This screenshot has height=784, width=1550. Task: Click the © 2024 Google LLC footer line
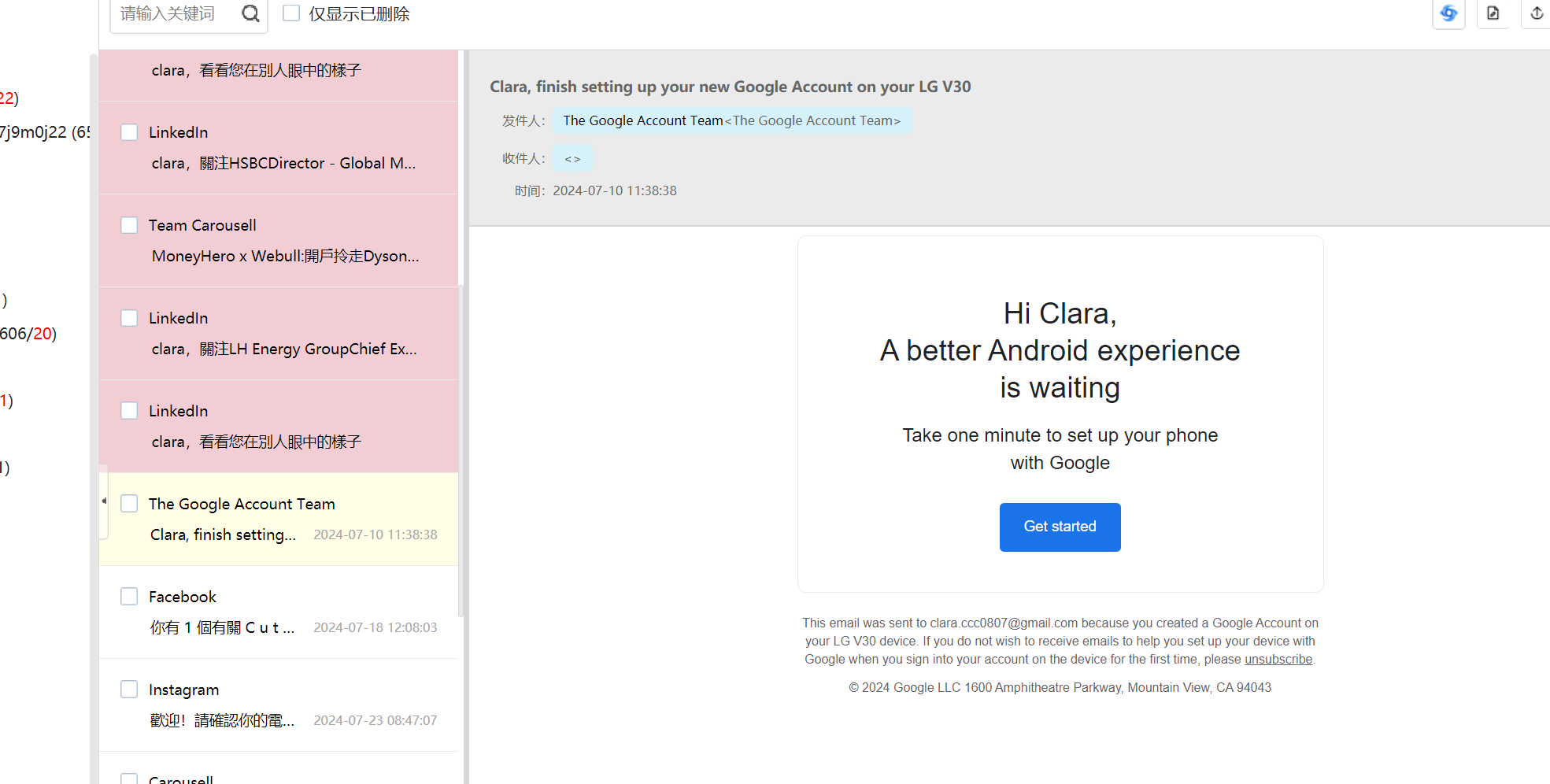coord(1060,688)
